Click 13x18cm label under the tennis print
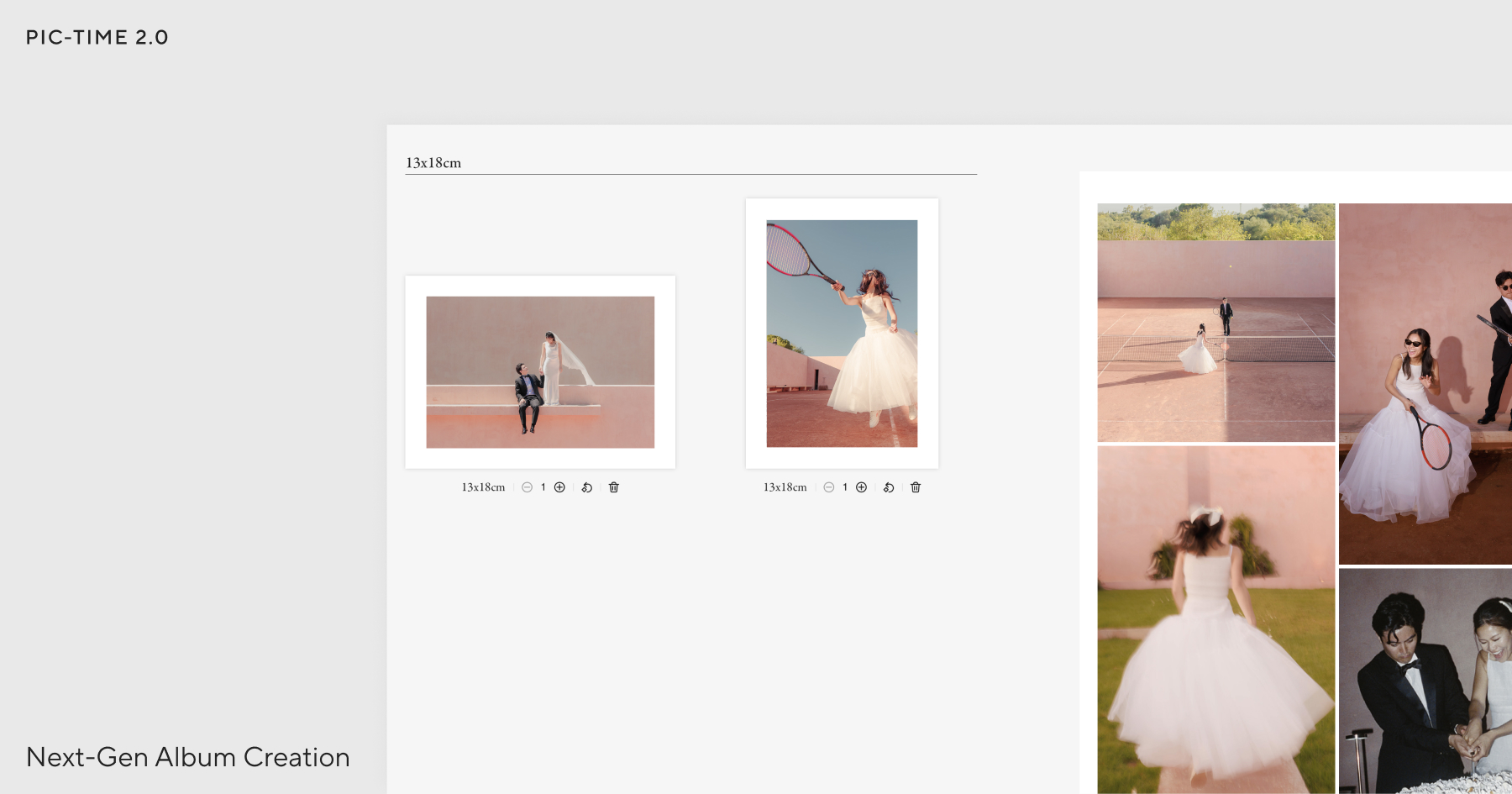The width and height of the screenshot is (1512, 794). click(785, 487)
